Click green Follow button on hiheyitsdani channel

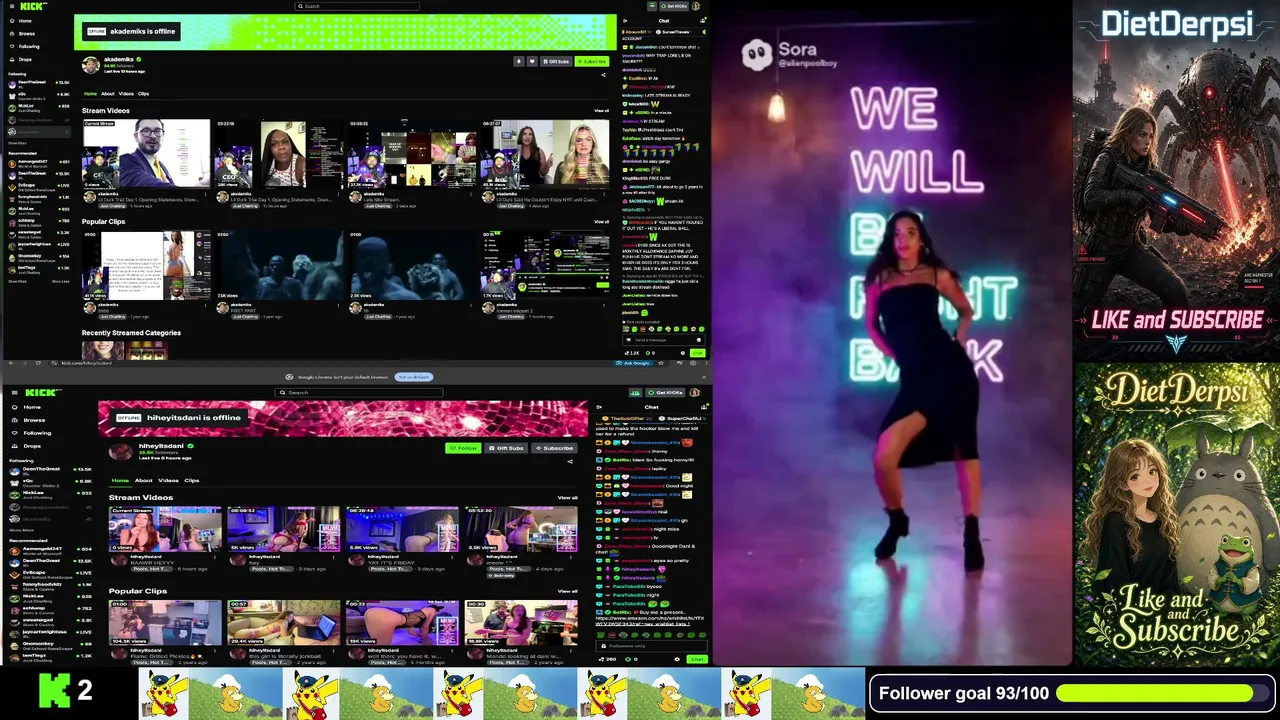(463, 448)
